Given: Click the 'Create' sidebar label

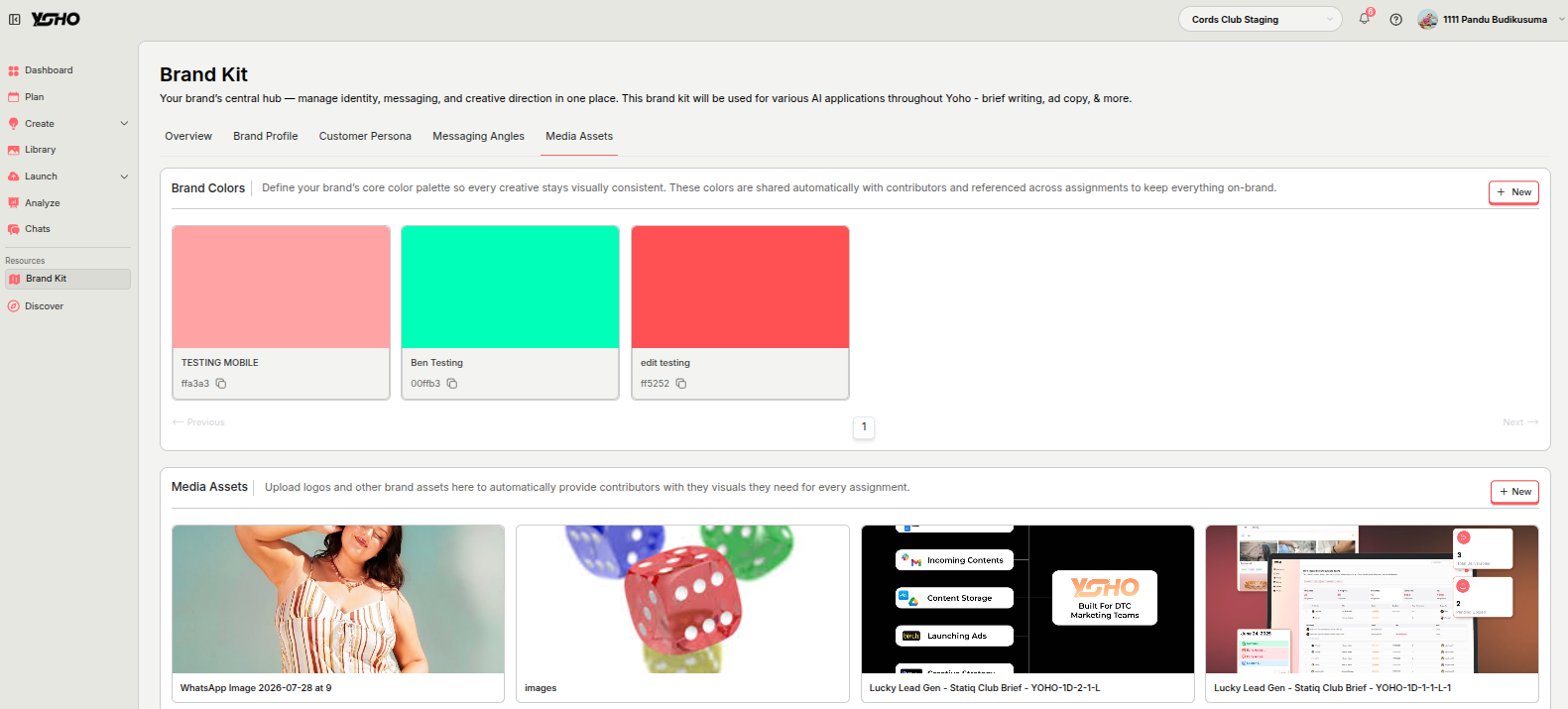Looking at the screenshot, I should [x=40, y=124].
